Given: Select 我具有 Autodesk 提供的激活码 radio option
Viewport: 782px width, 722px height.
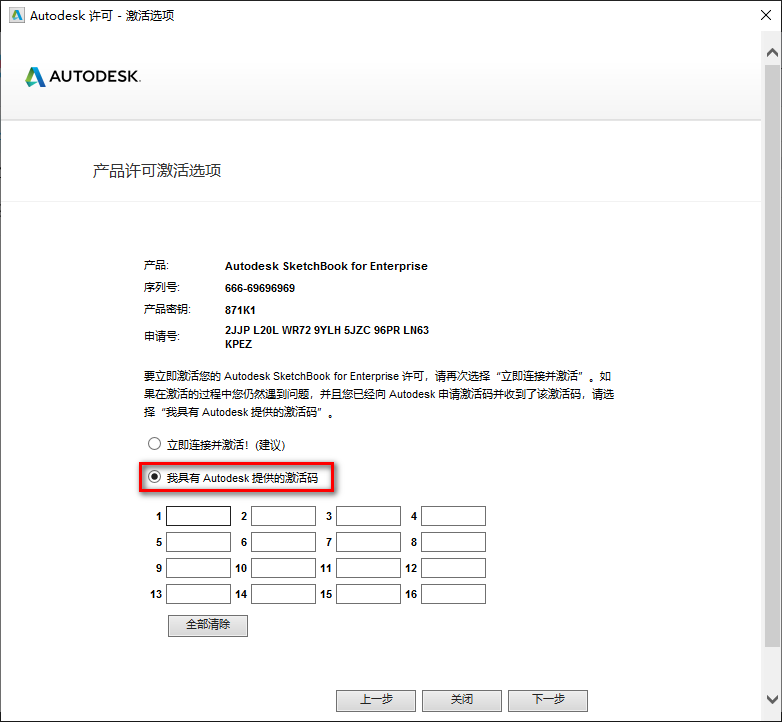Looking at the screenshot, I should tap(154, 478).
